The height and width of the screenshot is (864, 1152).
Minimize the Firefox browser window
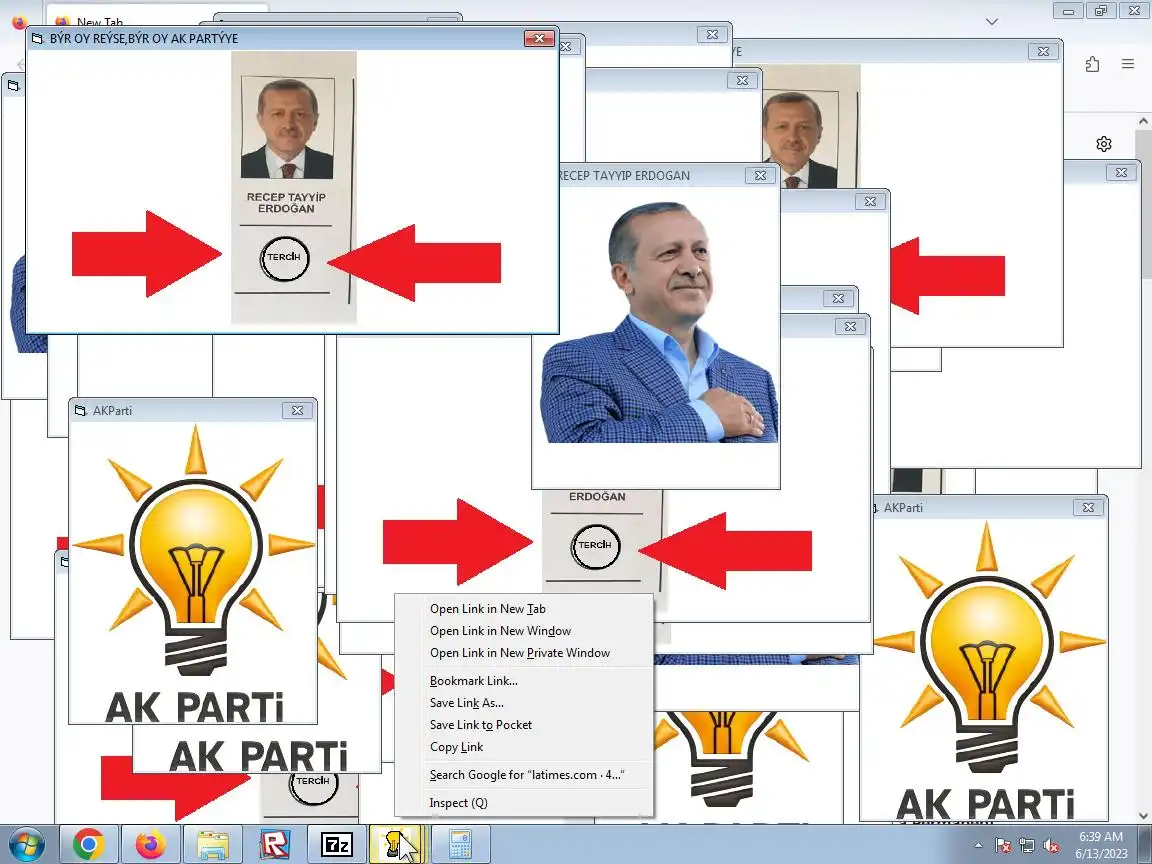coord(1068,10)
